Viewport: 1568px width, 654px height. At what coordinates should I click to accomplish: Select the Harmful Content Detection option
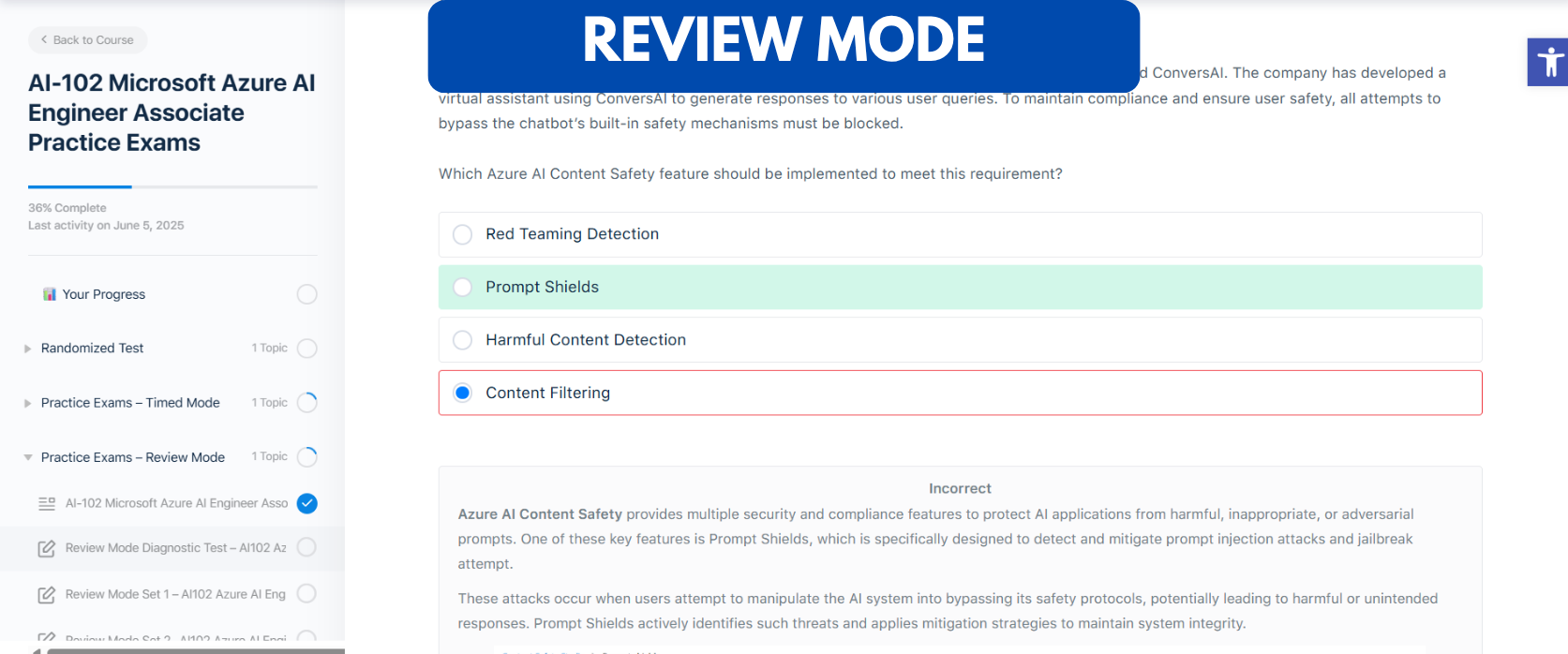960,339
